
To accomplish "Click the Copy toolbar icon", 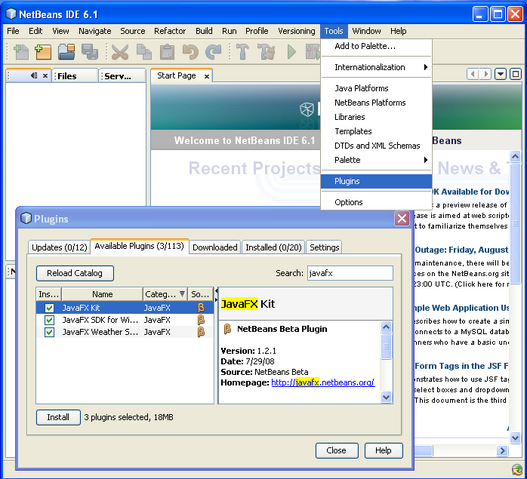I will tap(144, 52).
